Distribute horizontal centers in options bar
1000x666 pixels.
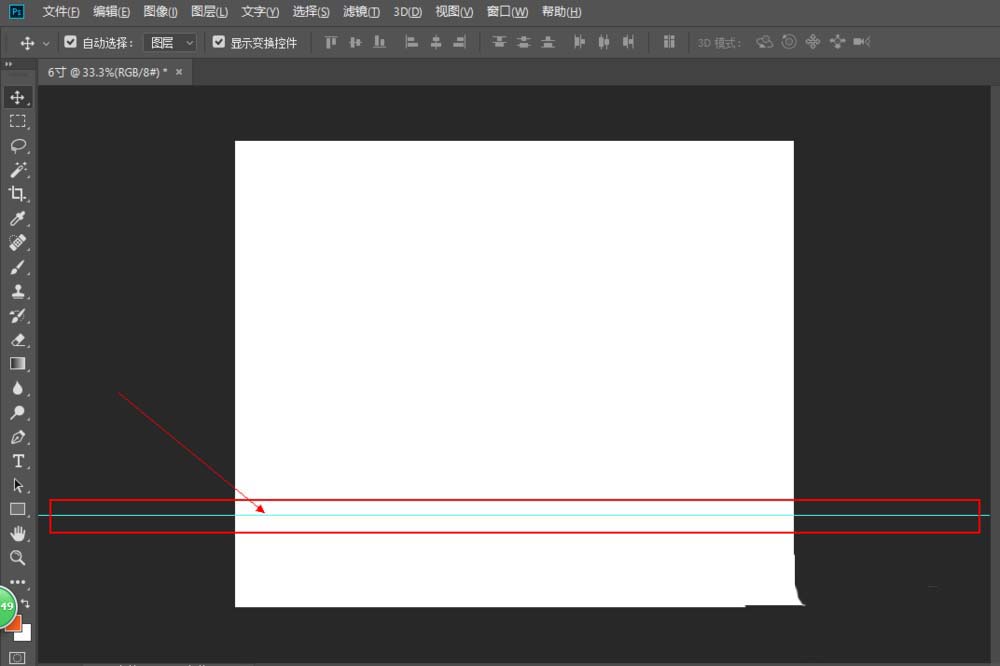[603, 42]
